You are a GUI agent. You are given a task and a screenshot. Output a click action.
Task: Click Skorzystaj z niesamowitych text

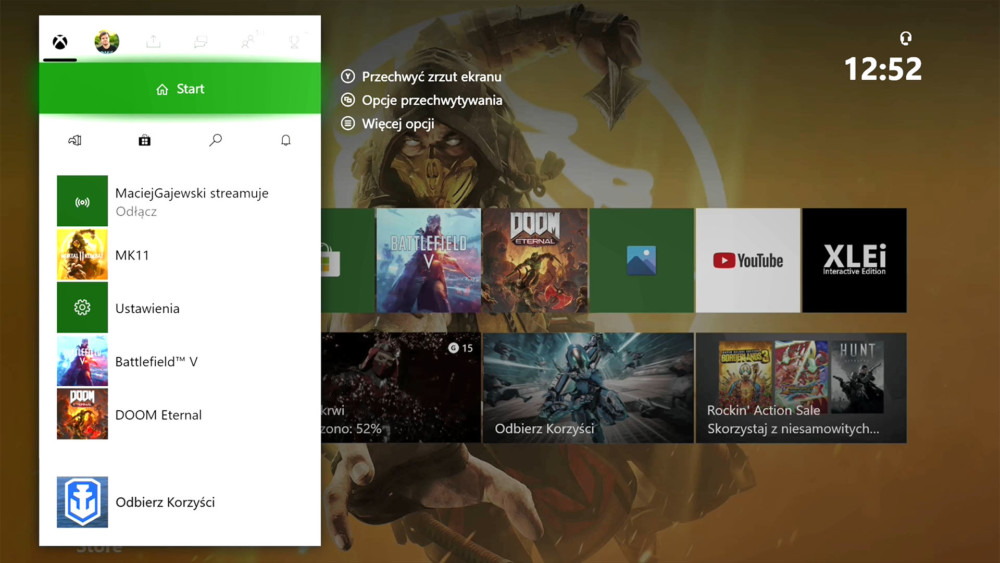click(x=793, y=429)
